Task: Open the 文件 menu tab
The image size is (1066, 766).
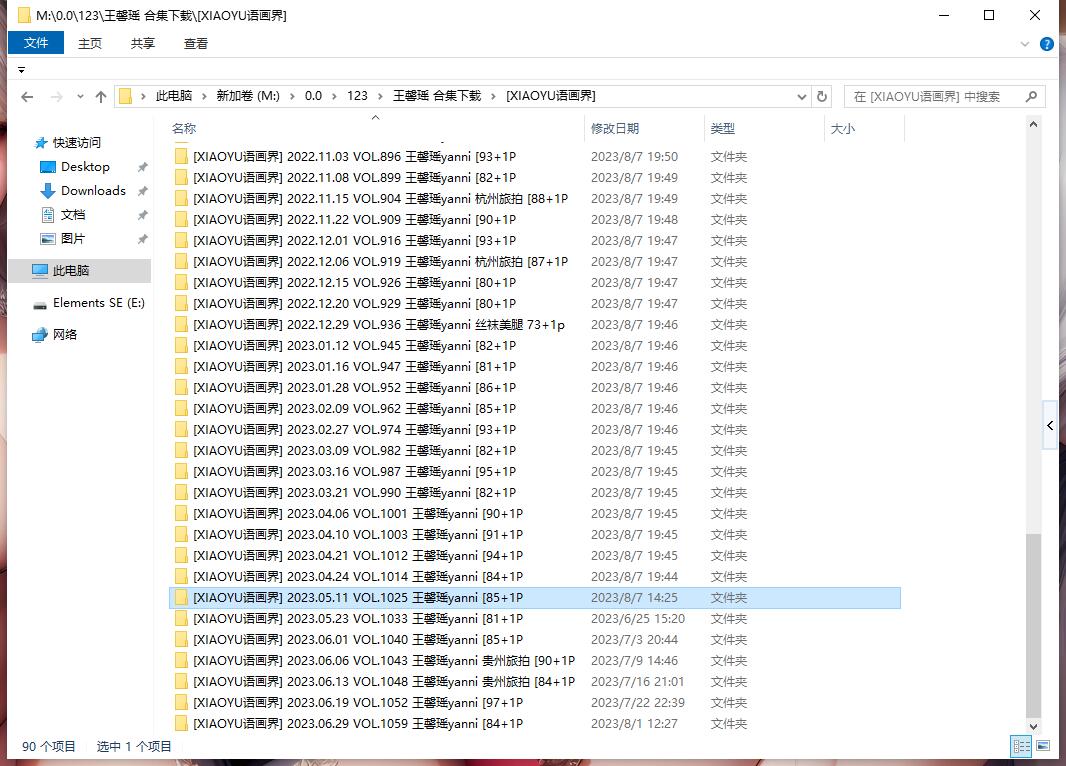Action: (x=36, y=43)
